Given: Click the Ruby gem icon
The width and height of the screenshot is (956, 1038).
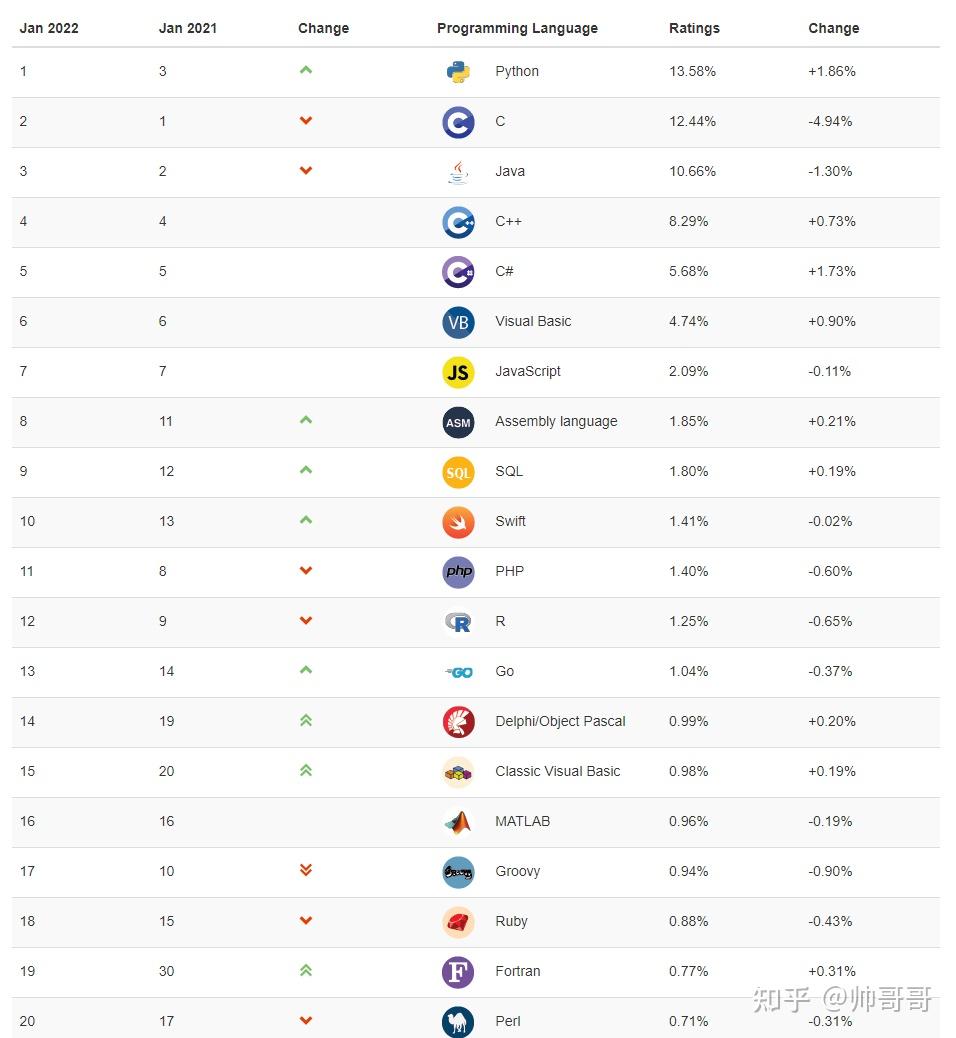Looking at the screenshot, I should pos(458,922).
